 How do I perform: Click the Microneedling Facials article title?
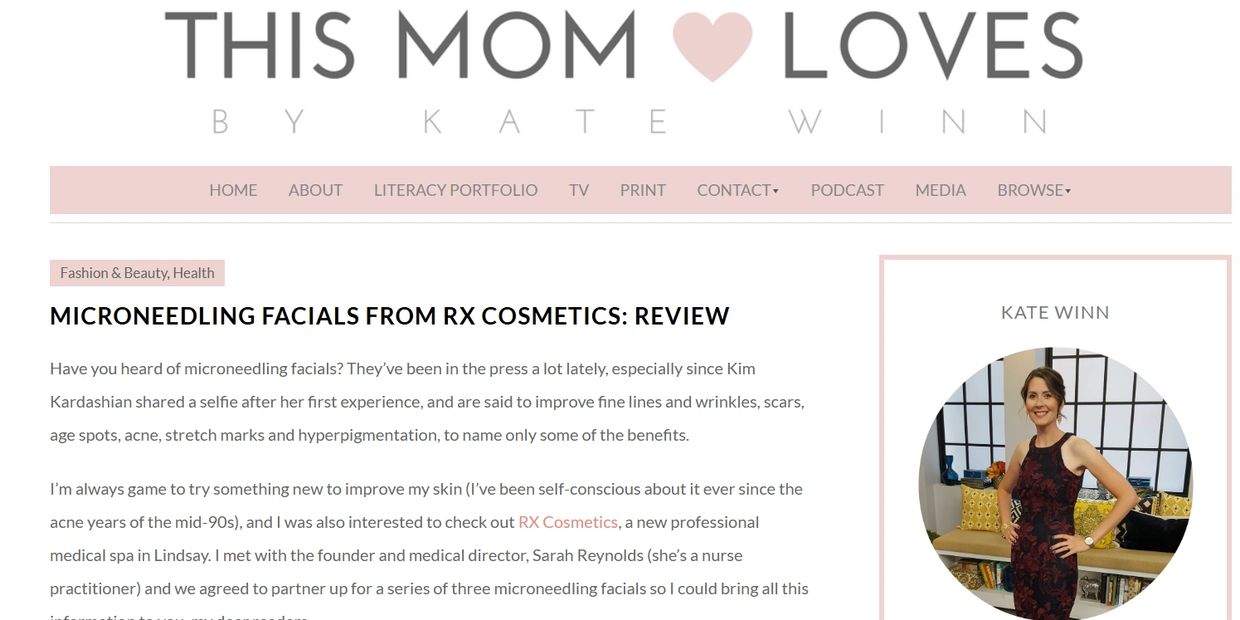pos(389,316)
